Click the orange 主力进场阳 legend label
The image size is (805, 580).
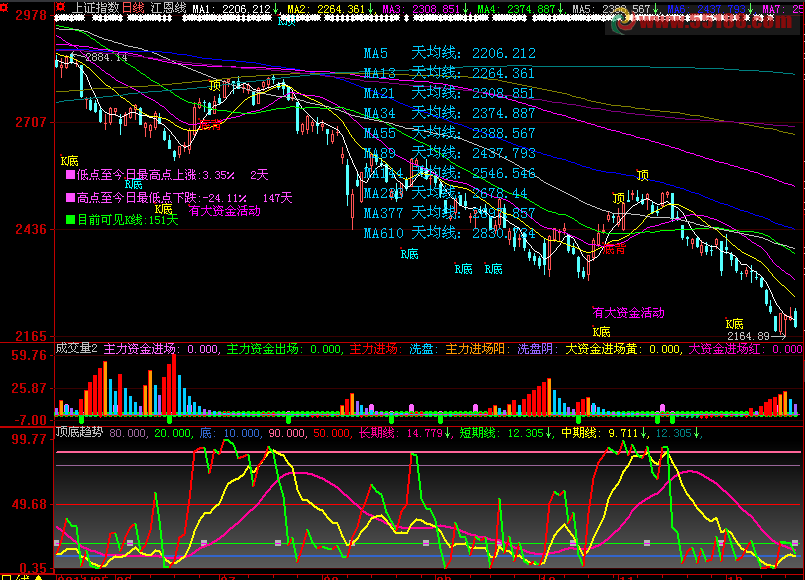click(x=476, y=349)
